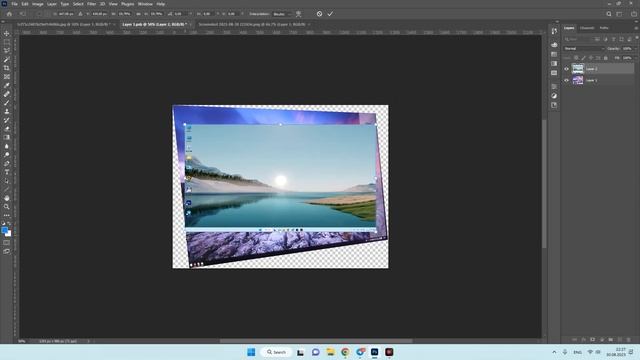This screenshot has height=360, width=640.
Task: Open the File menu
Action: pyautogui.click(x=14, y=4)
